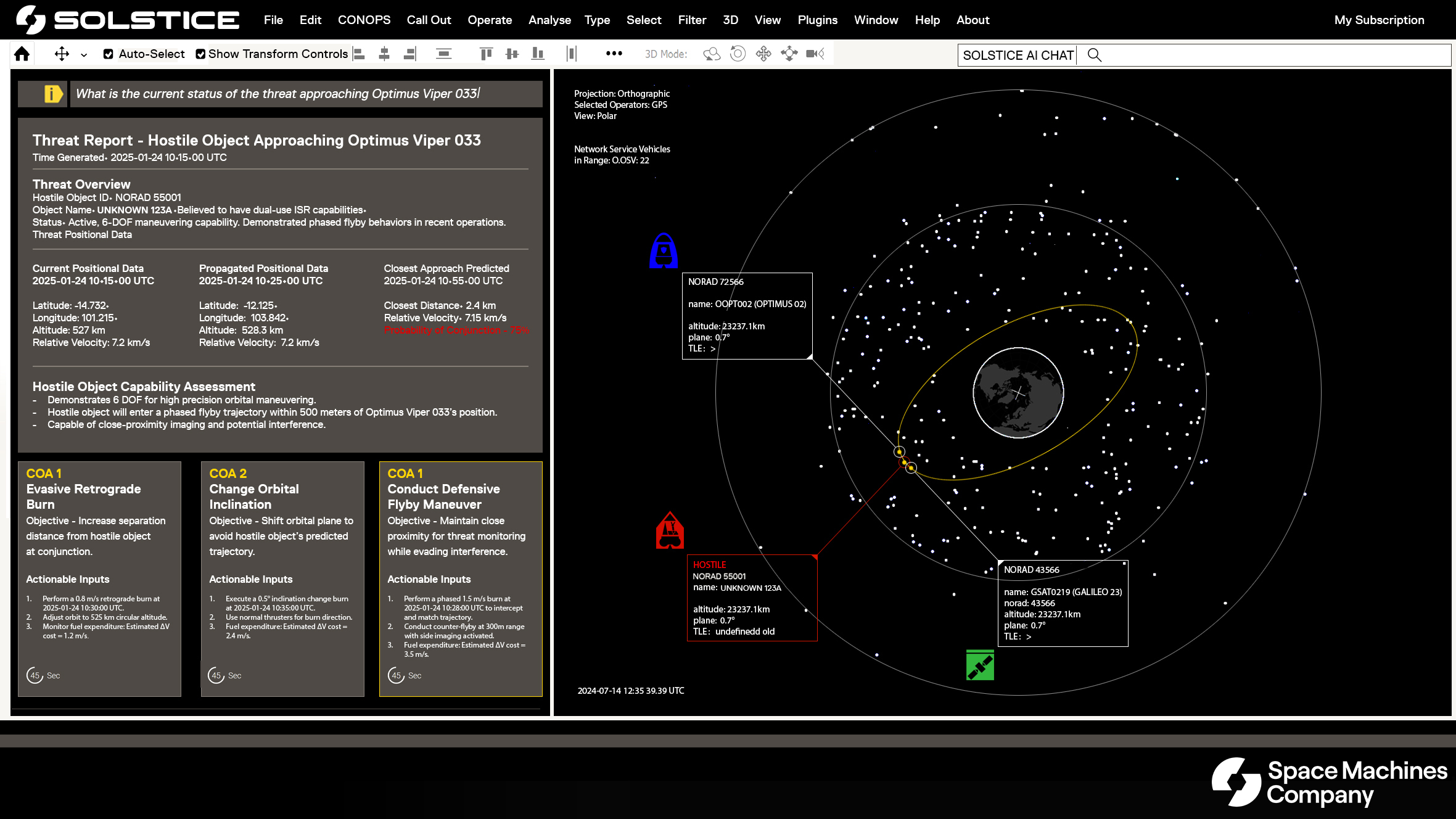Select the Move tool icon
Image resolution: width=1456 pixels, height=819 pixels.
tap(62, 54)
